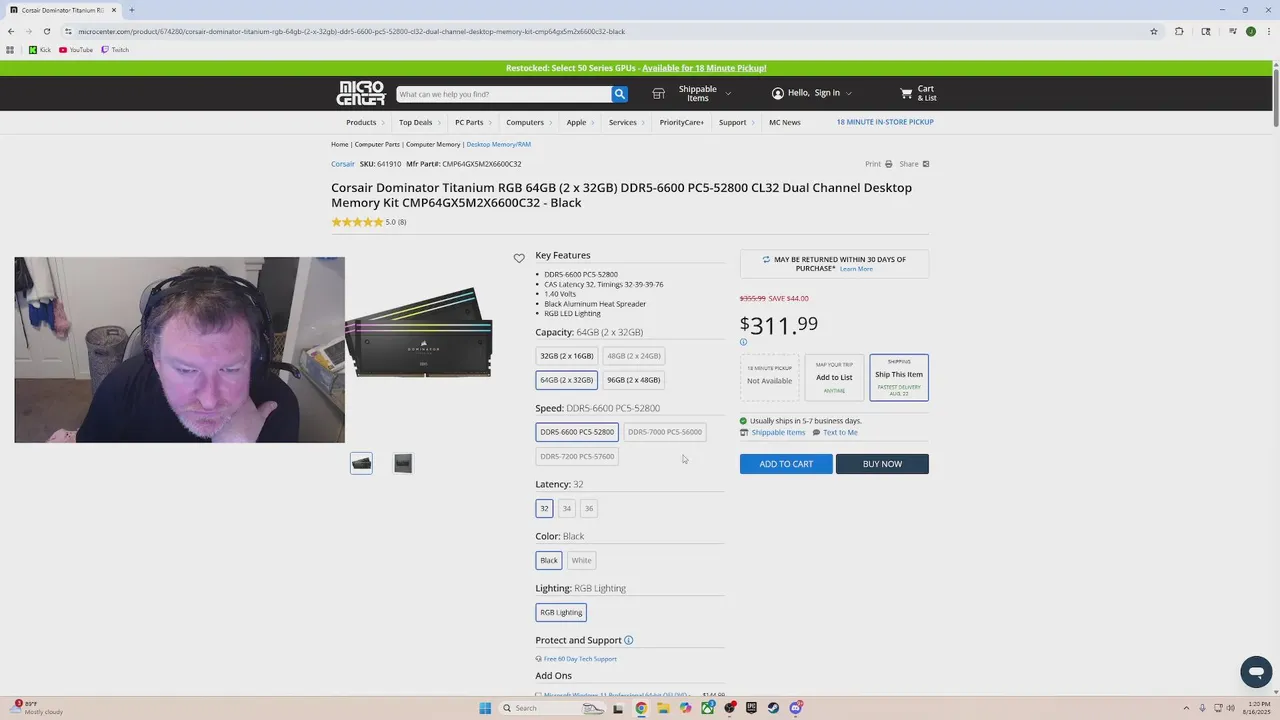The image size is (1280, 720).
Task: Click the blue search magnifier button
Action: click(620, 94)
